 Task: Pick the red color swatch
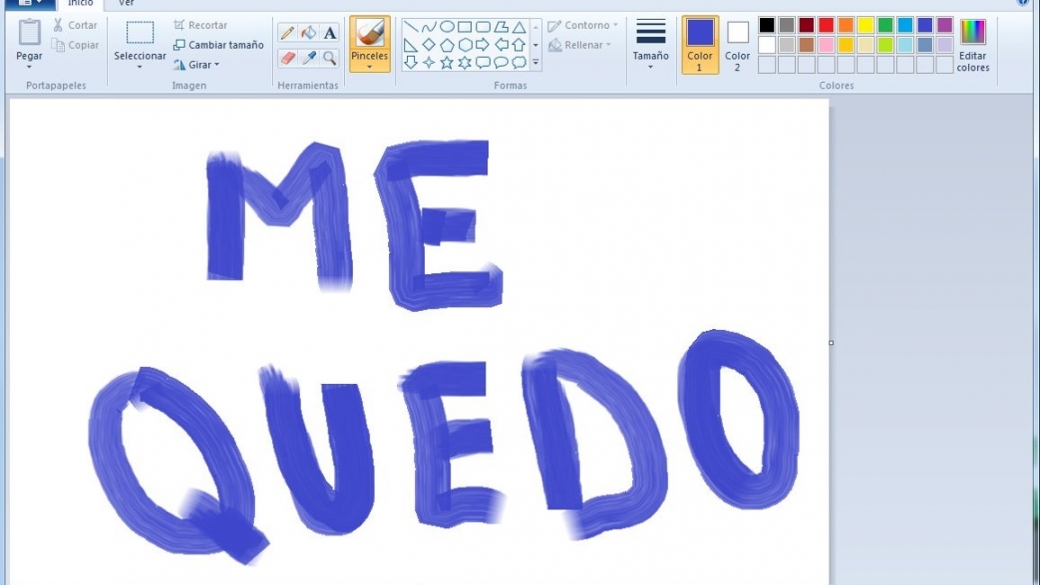coord(825,23)
